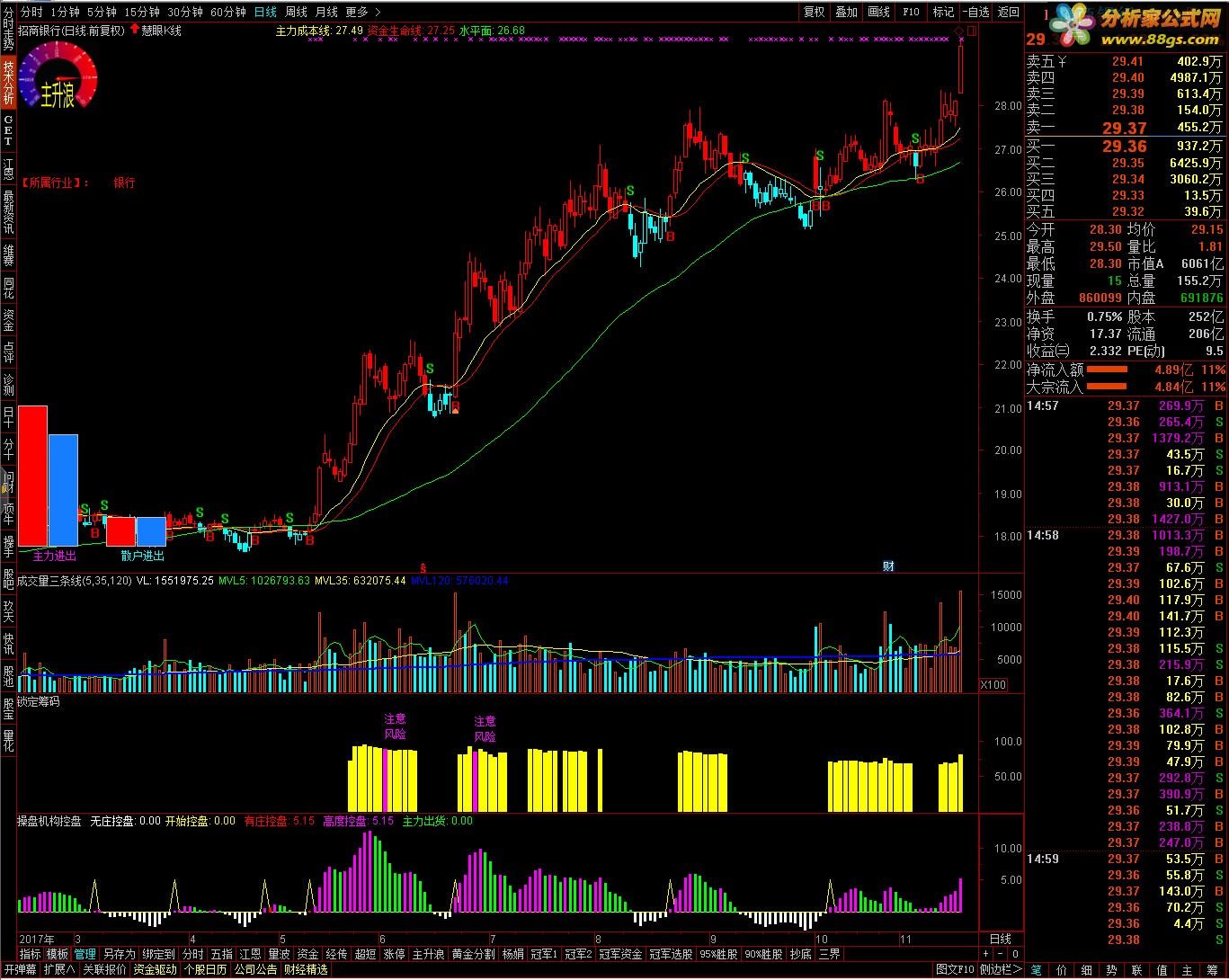This screenshot has height=980, width=1229.
Task: Open the 日线 period selector at bottom right
Action: click(1000, 939)
